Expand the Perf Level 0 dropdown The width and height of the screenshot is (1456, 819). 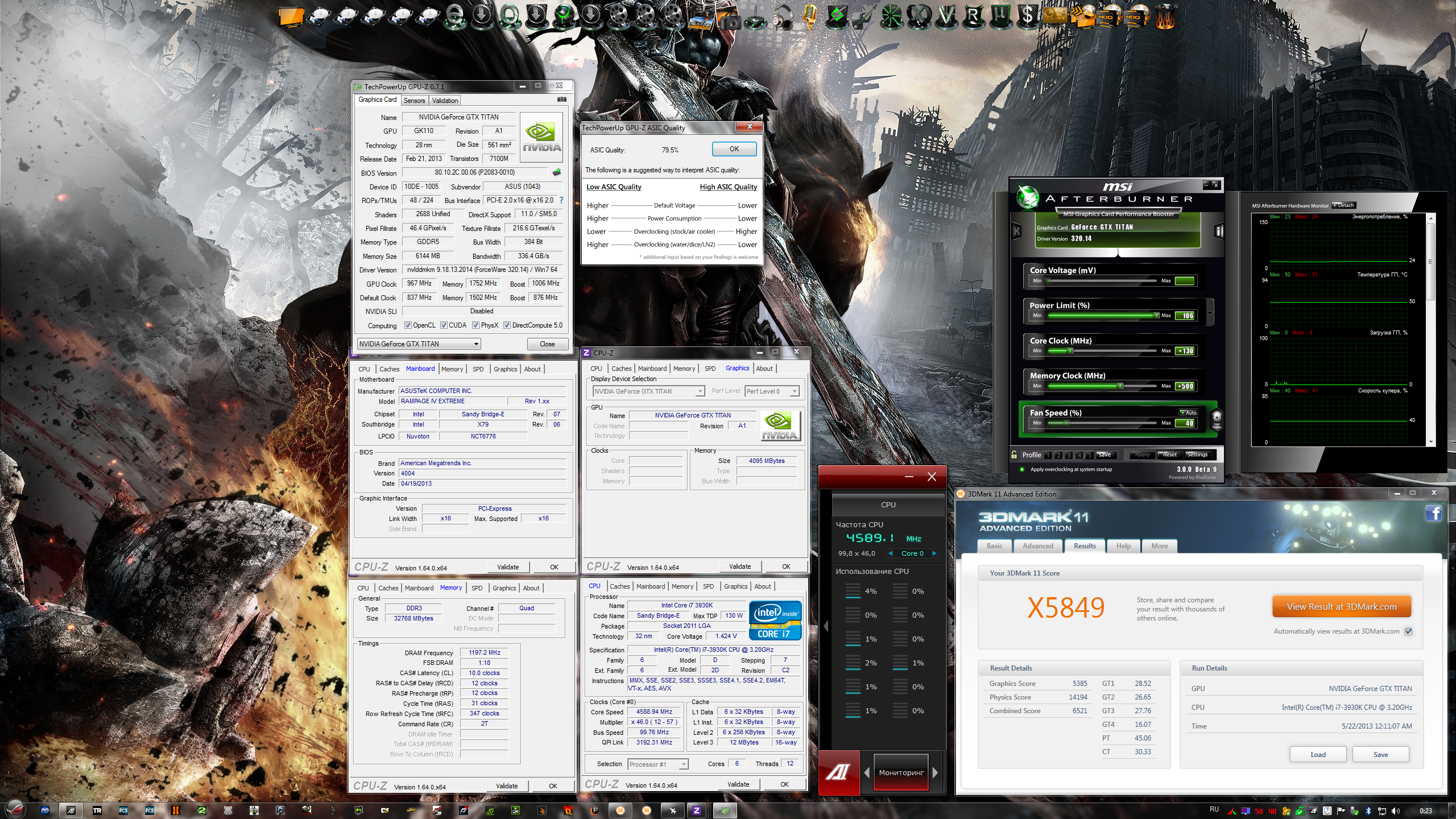pyautogui.click(x=795, y=391)
